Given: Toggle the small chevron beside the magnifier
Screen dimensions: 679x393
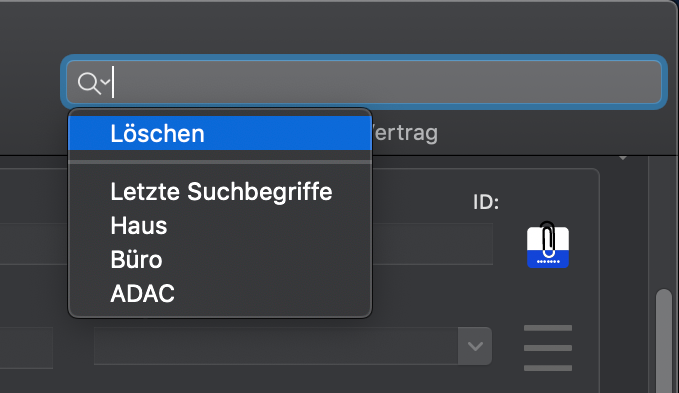Looking at the screenshot, I should [x=105, y=81].
